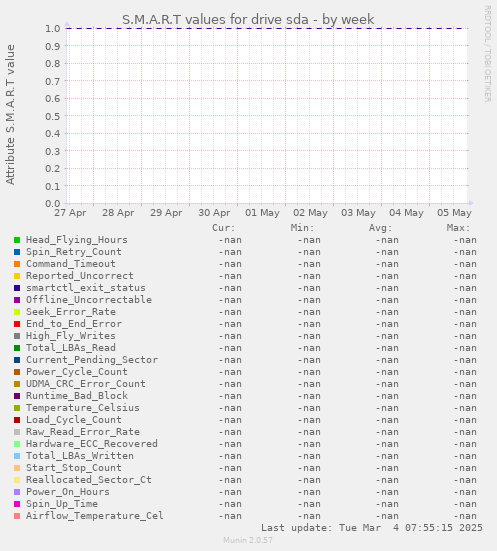Click the red End_to_End_Error swatch
Screen dimensions: 497x551
click(17, 324)
